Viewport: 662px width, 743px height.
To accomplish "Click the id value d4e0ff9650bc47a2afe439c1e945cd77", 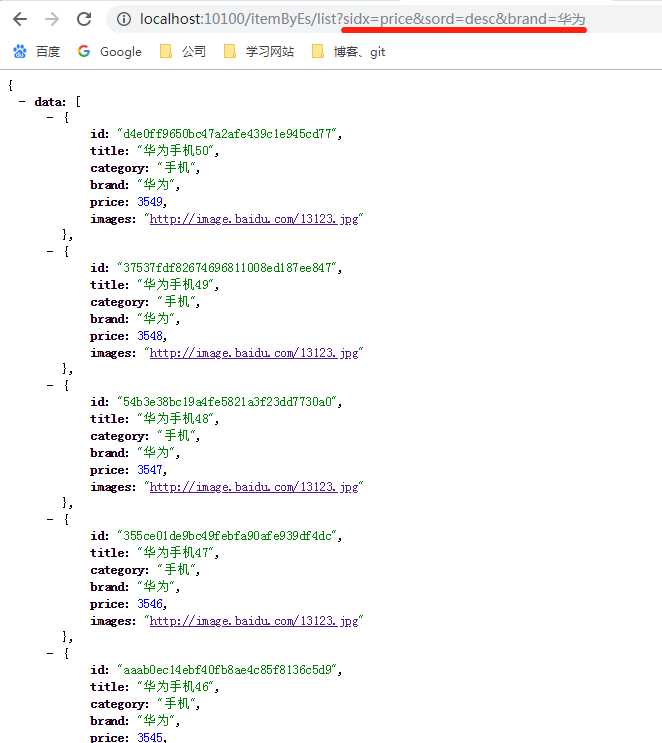I will (227, 134).
